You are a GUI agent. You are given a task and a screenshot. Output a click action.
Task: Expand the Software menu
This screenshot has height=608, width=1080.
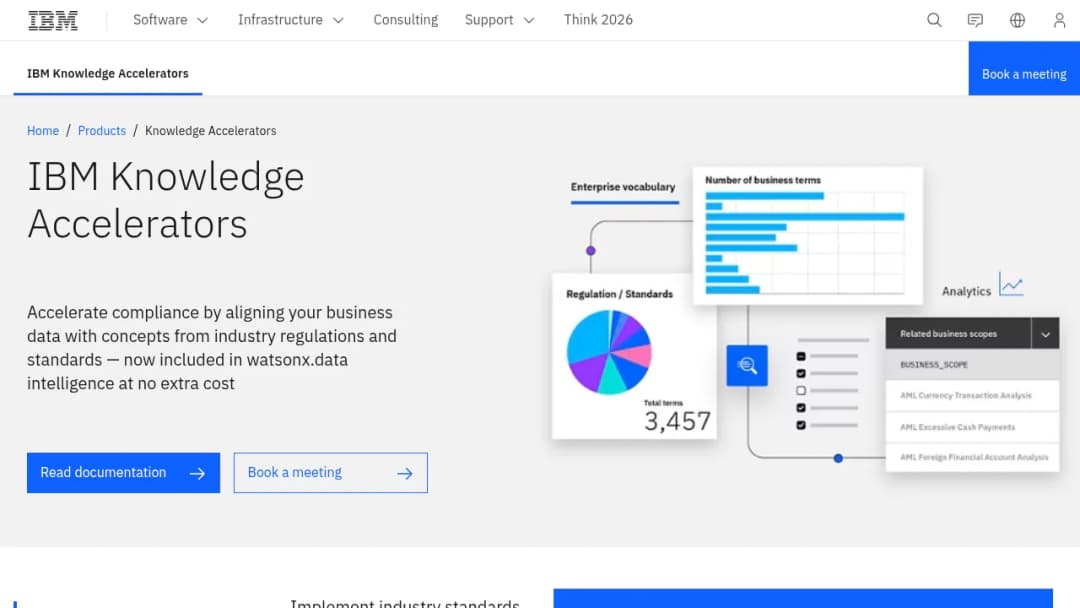pyautogui.click(x=170, y=20)
